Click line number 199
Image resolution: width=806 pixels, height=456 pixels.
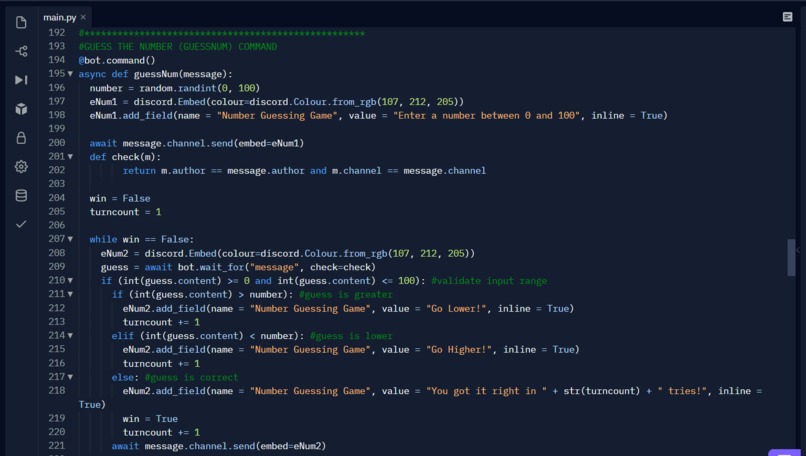[x=57, y=129]
